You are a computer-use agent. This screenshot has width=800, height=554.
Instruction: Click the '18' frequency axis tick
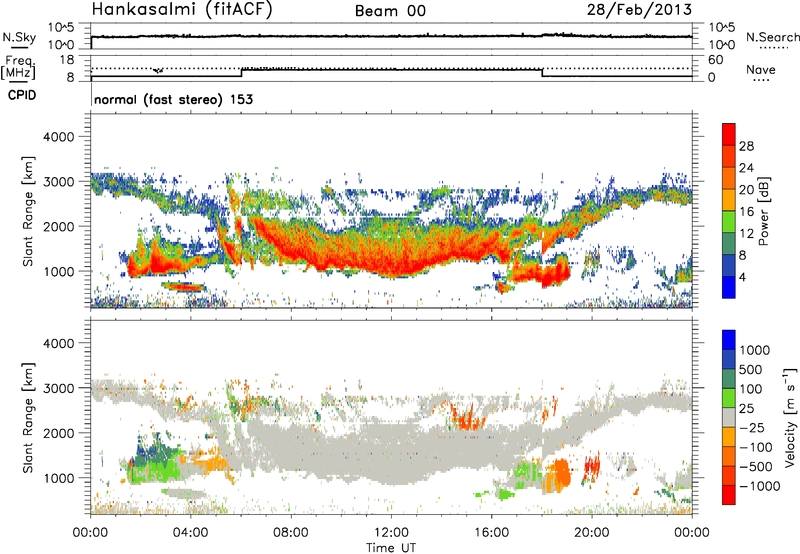66,60
